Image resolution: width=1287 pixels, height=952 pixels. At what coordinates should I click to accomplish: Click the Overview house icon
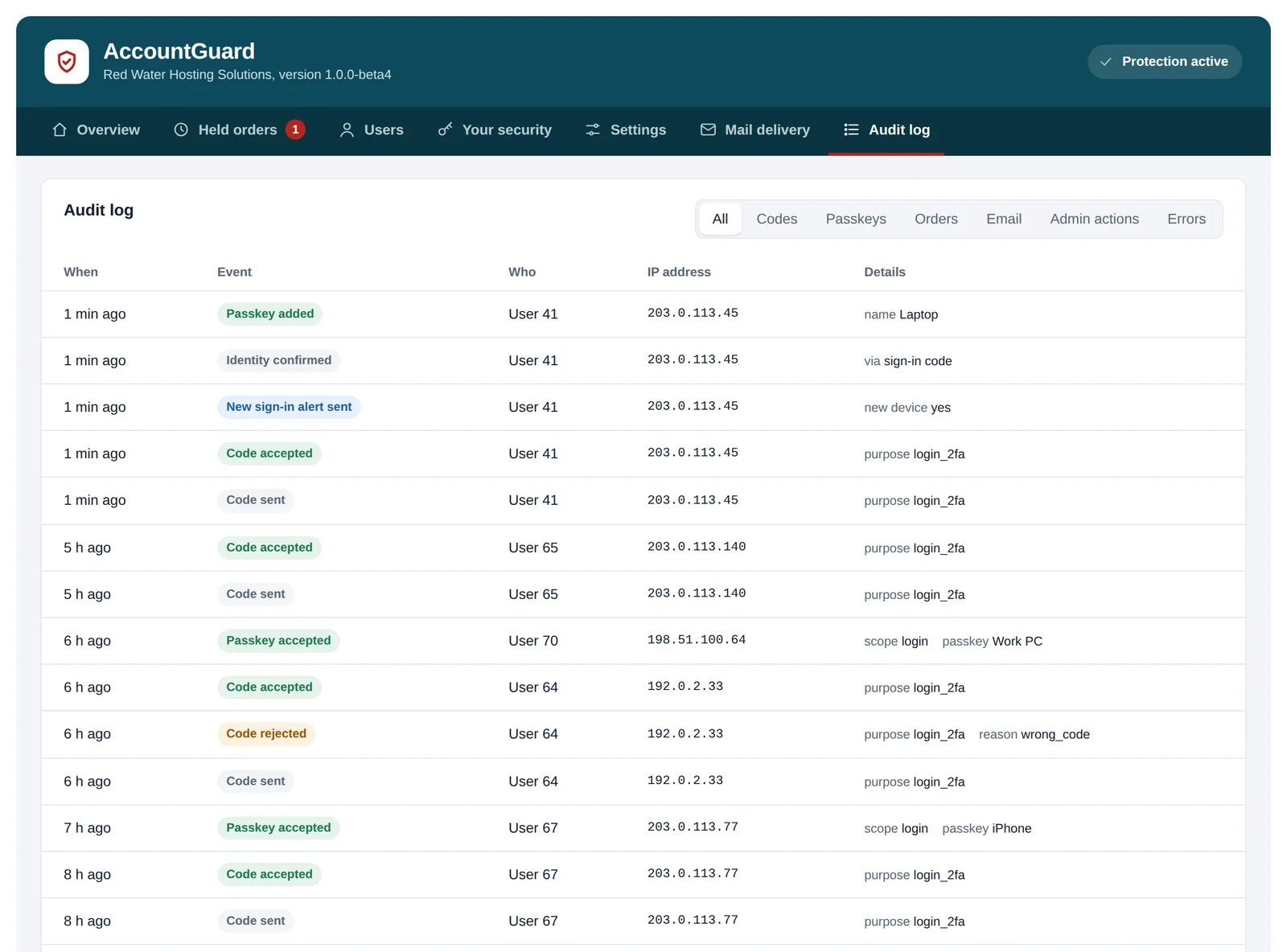[60, 129]
